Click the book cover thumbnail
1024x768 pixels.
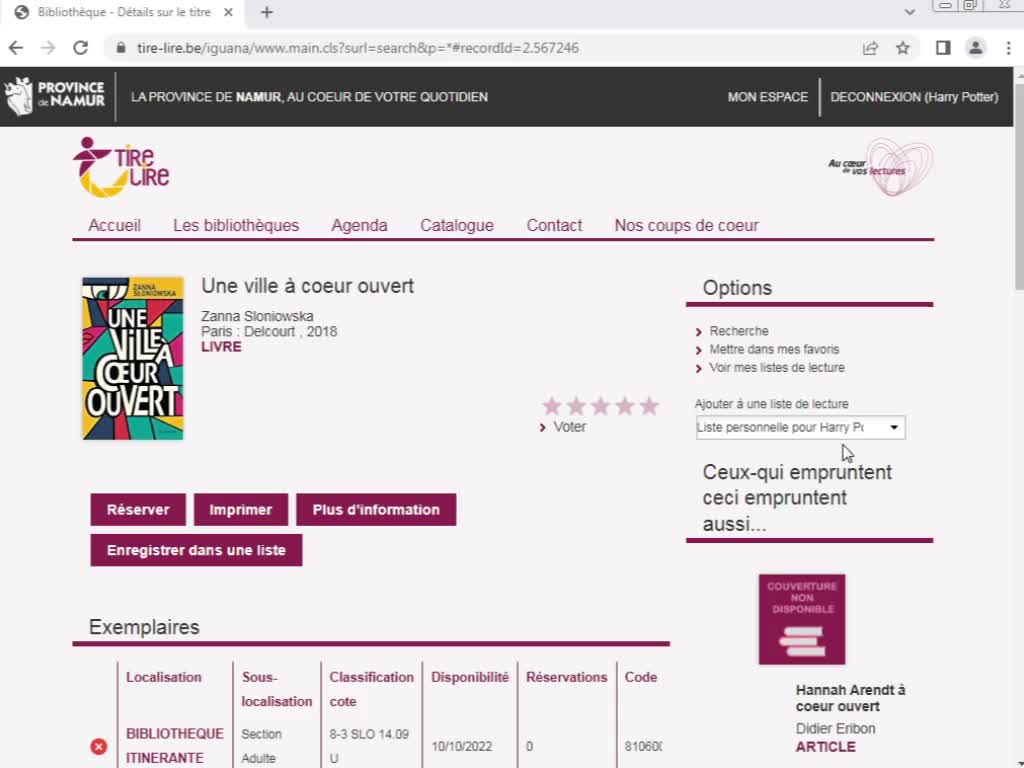pyautogui.click(x=133, y=359)
